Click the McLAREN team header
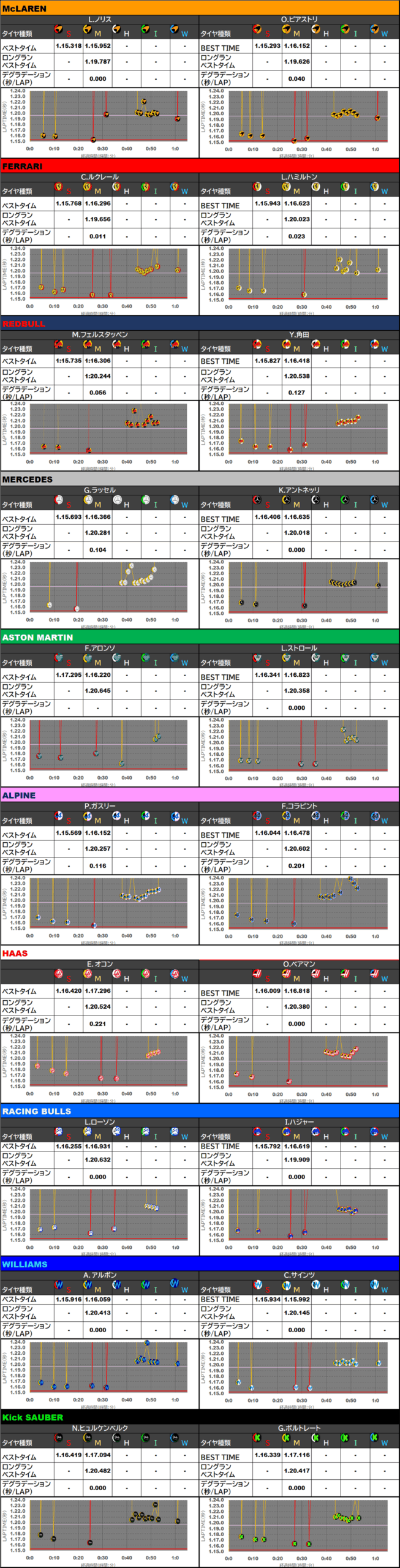The image size is (400, 1568). 200,8
